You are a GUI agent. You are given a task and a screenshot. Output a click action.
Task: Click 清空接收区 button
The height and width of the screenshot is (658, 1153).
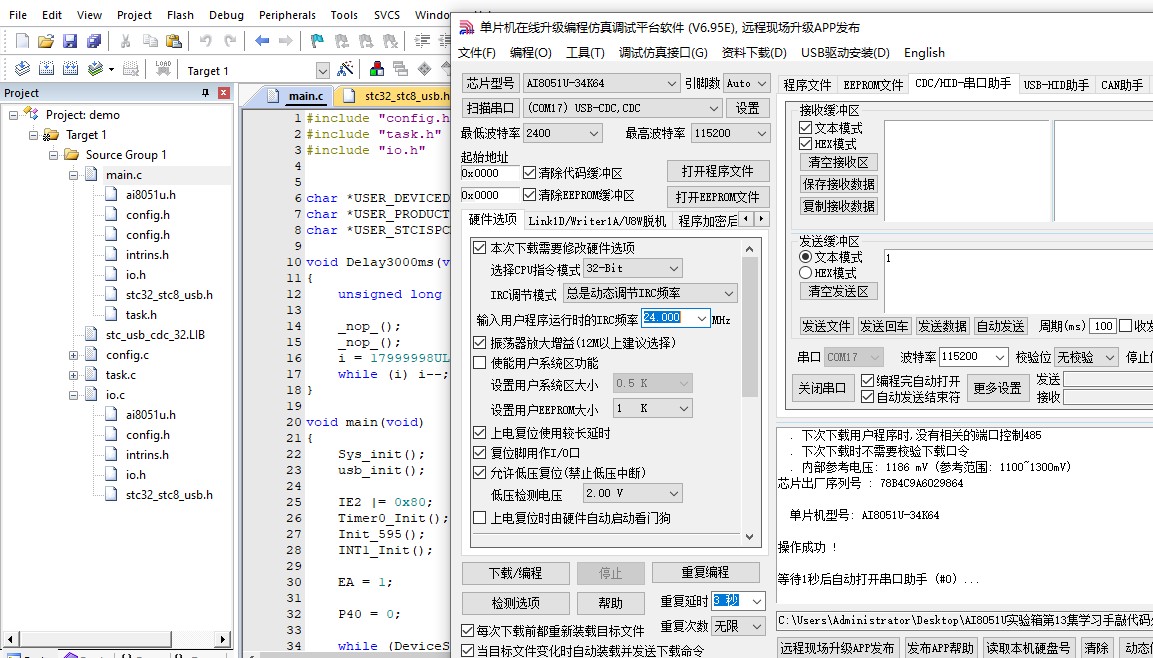click(x=838, y=162)
